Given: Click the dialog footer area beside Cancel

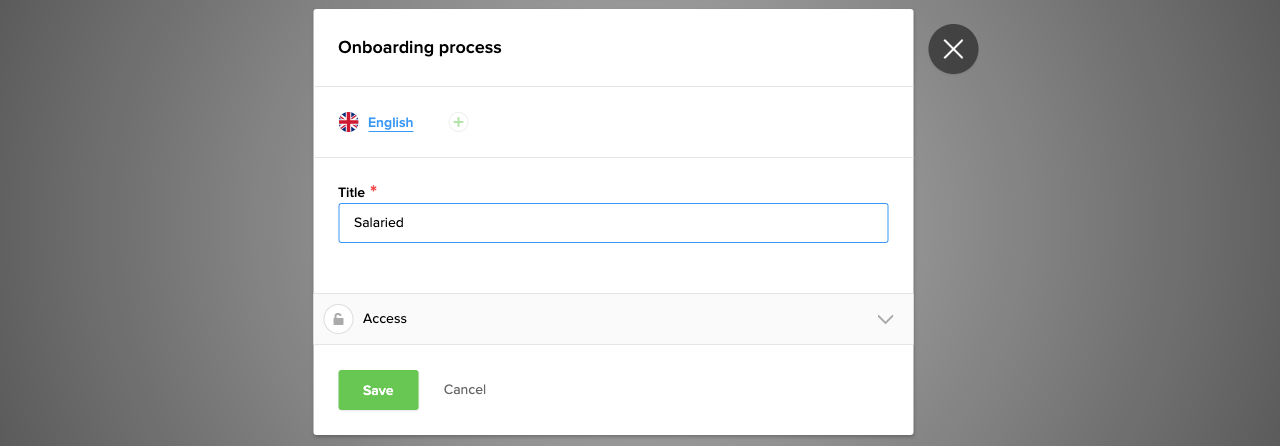Looking at the screenshot, I should [700, 390].
